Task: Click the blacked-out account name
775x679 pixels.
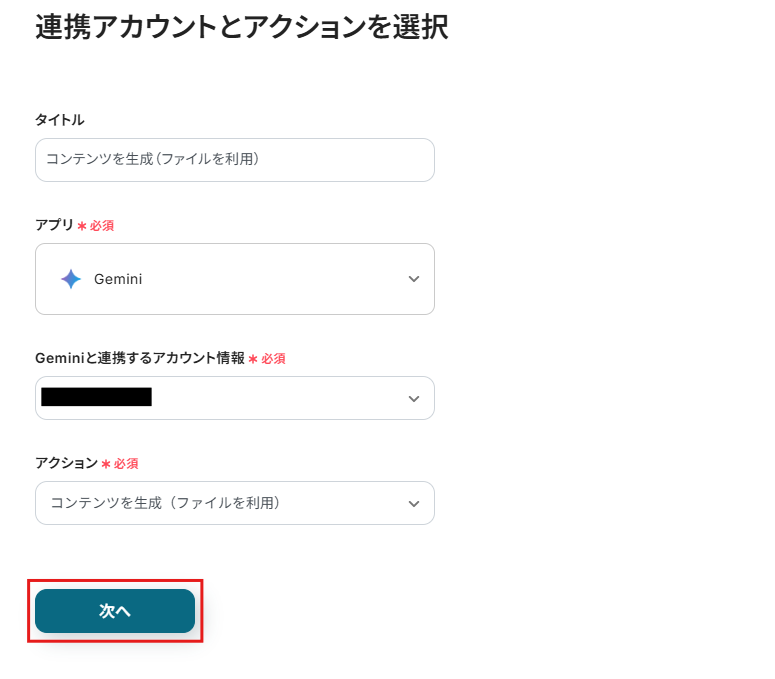Action: tap(96, 397)
